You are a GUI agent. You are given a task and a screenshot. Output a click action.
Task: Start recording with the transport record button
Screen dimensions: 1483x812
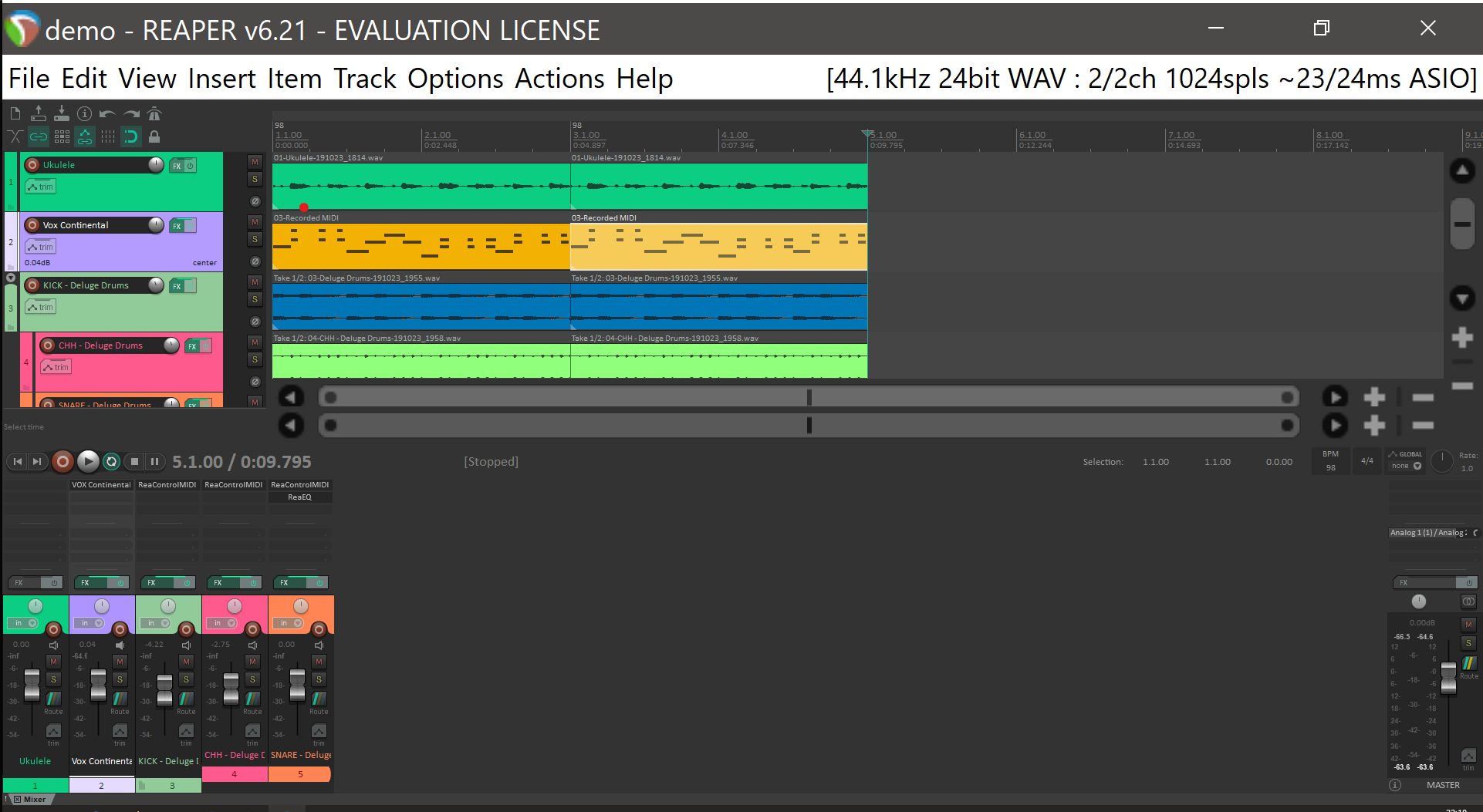63,462
